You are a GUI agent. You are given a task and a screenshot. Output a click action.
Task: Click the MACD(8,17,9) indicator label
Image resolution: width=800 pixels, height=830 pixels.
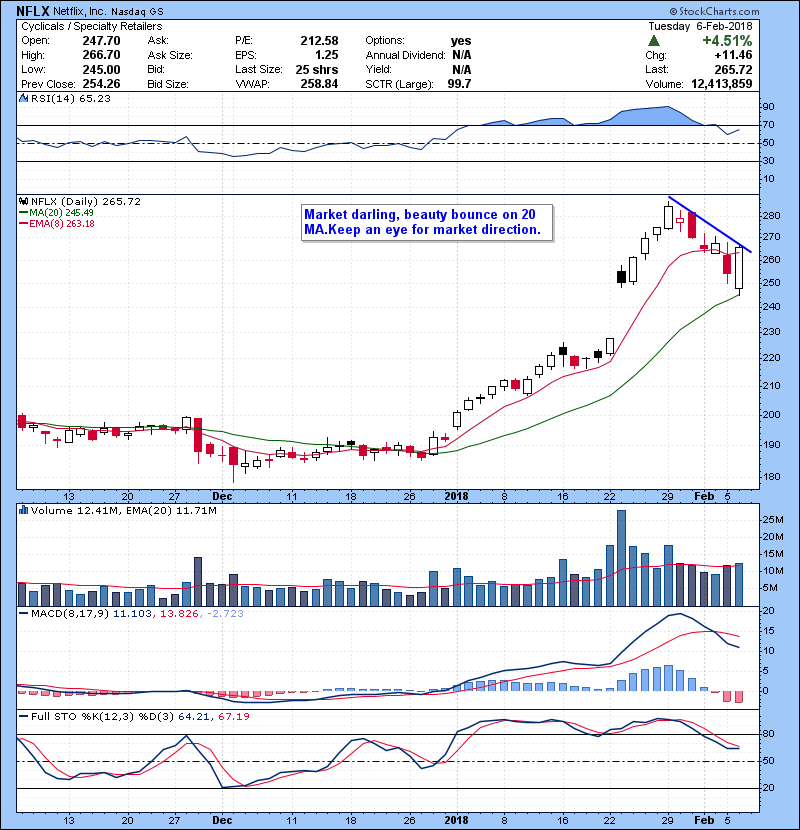(70, 614)
